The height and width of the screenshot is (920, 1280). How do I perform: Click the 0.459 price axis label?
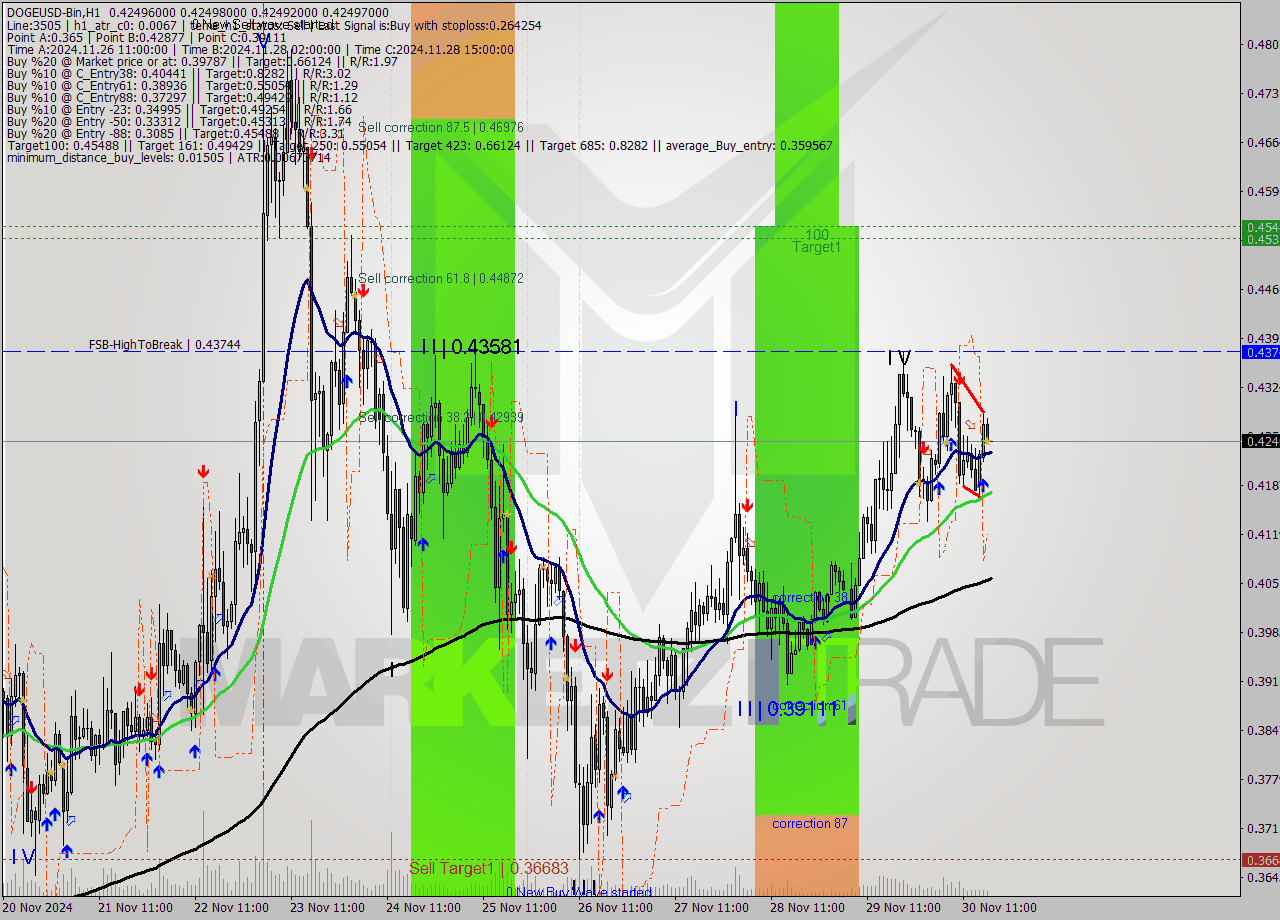(1262, 191)
